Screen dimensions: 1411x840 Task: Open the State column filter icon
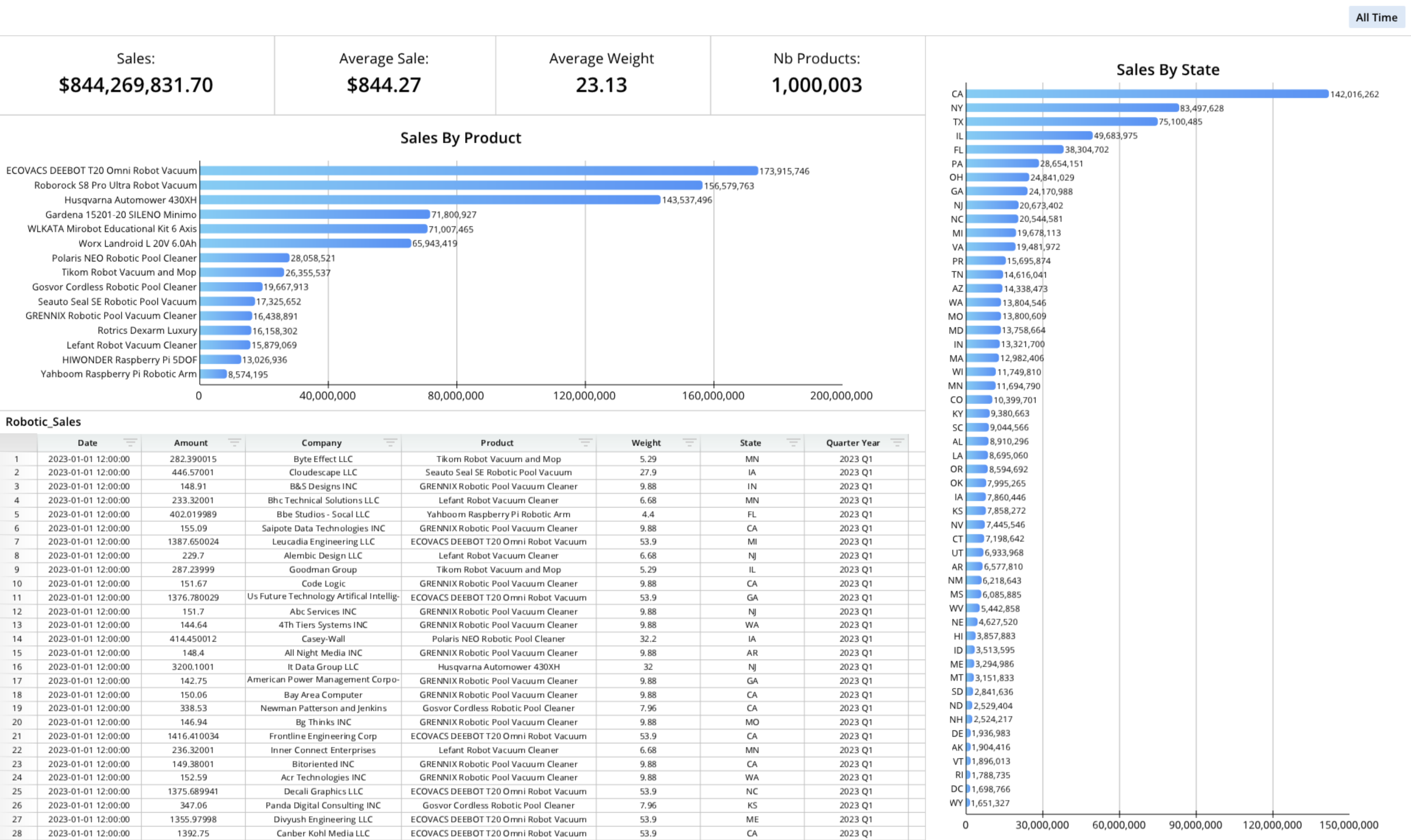click(793, 442)
